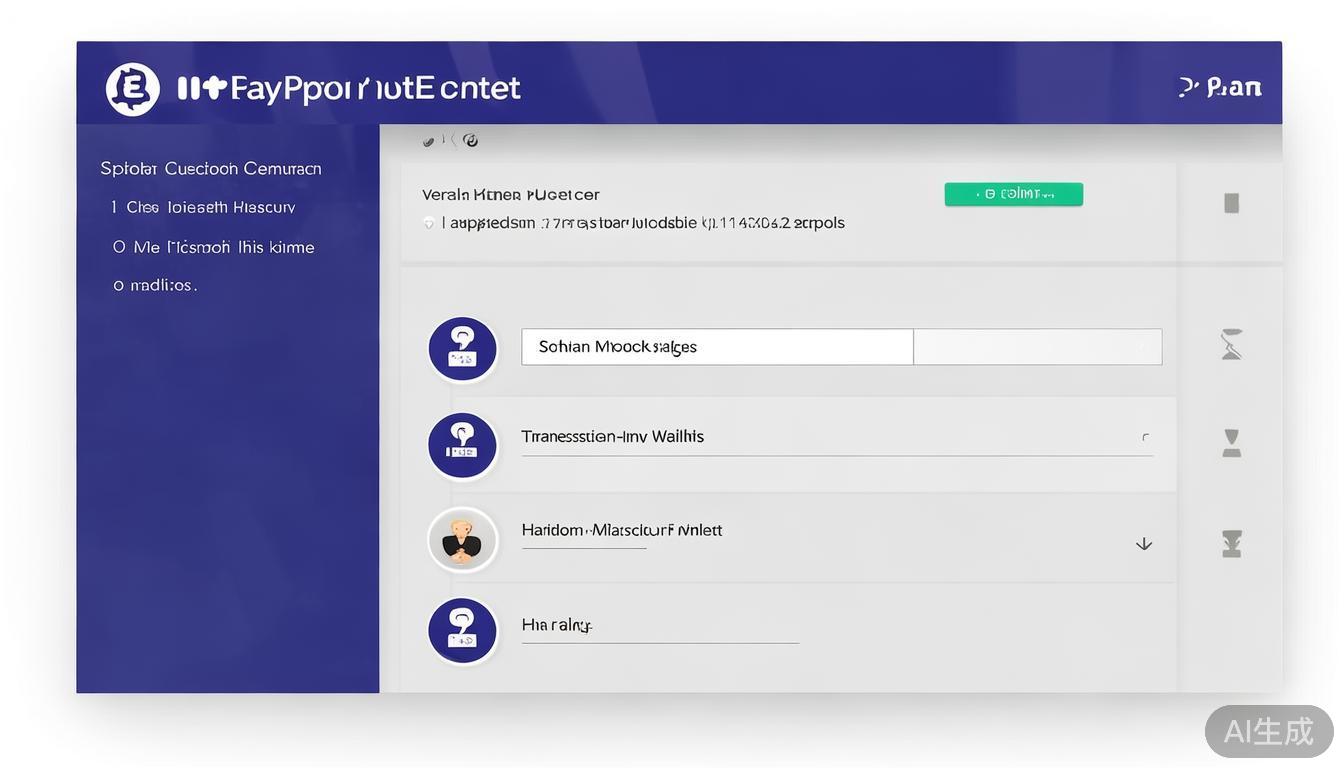This screenshot has width=1344, height=768.
Task: Click the round icon beside Hia ralng
Action: tap(462, 632)
